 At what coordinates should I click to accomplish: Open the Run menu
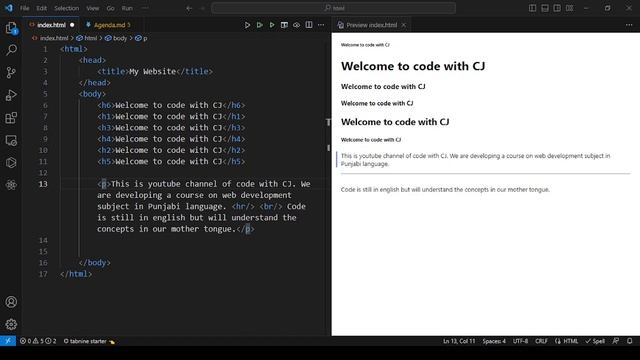click(x=127, y=8)
